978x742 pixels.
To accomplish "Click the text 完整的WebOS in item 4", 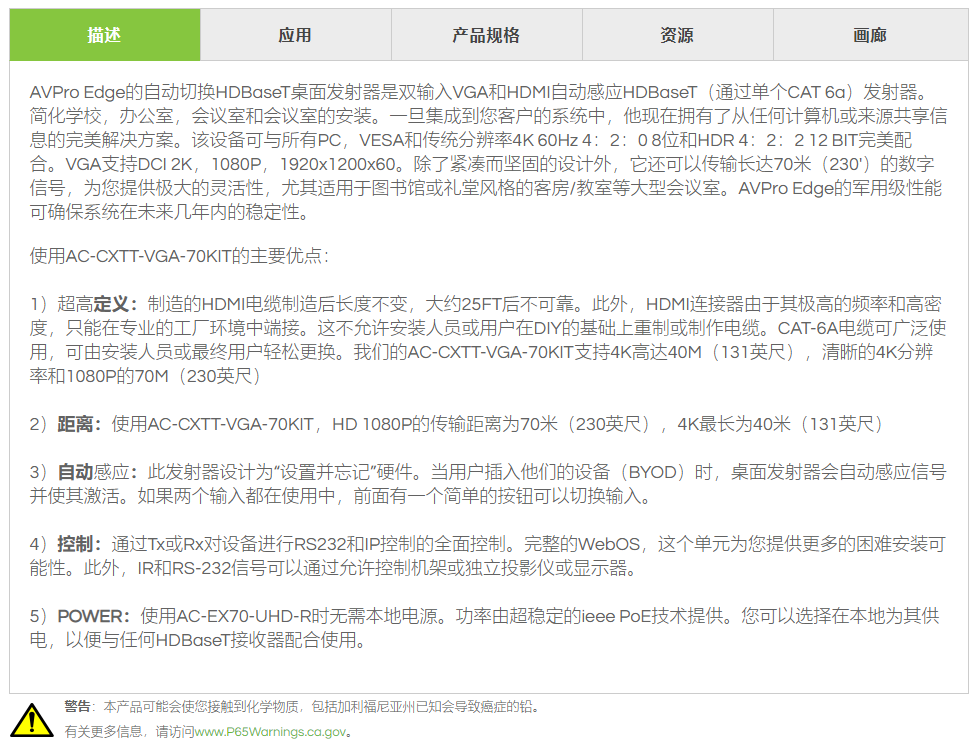I will point(581,544).
